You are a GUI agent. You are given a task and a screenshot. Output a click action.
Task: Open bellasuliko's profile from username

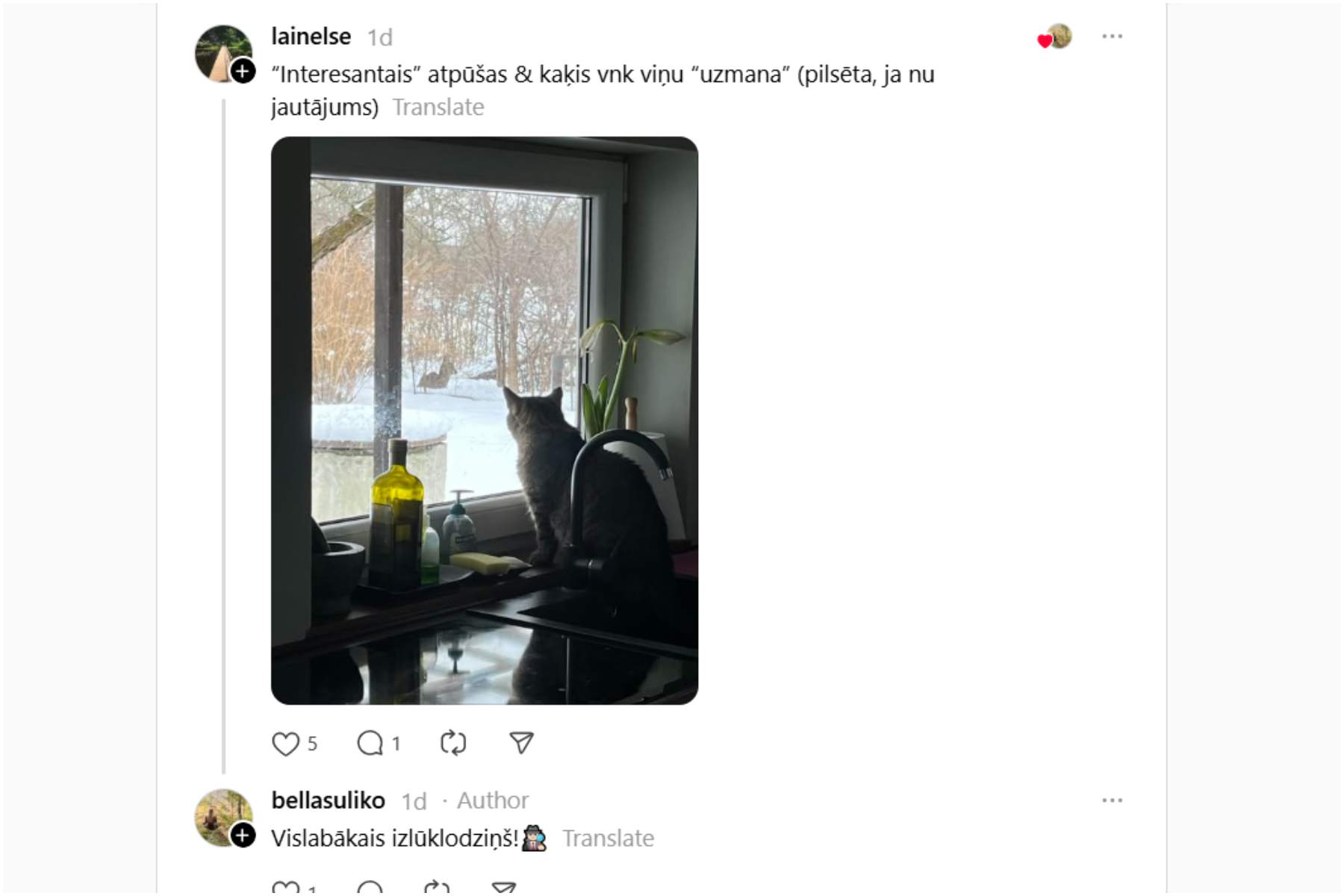click(329, 800)
